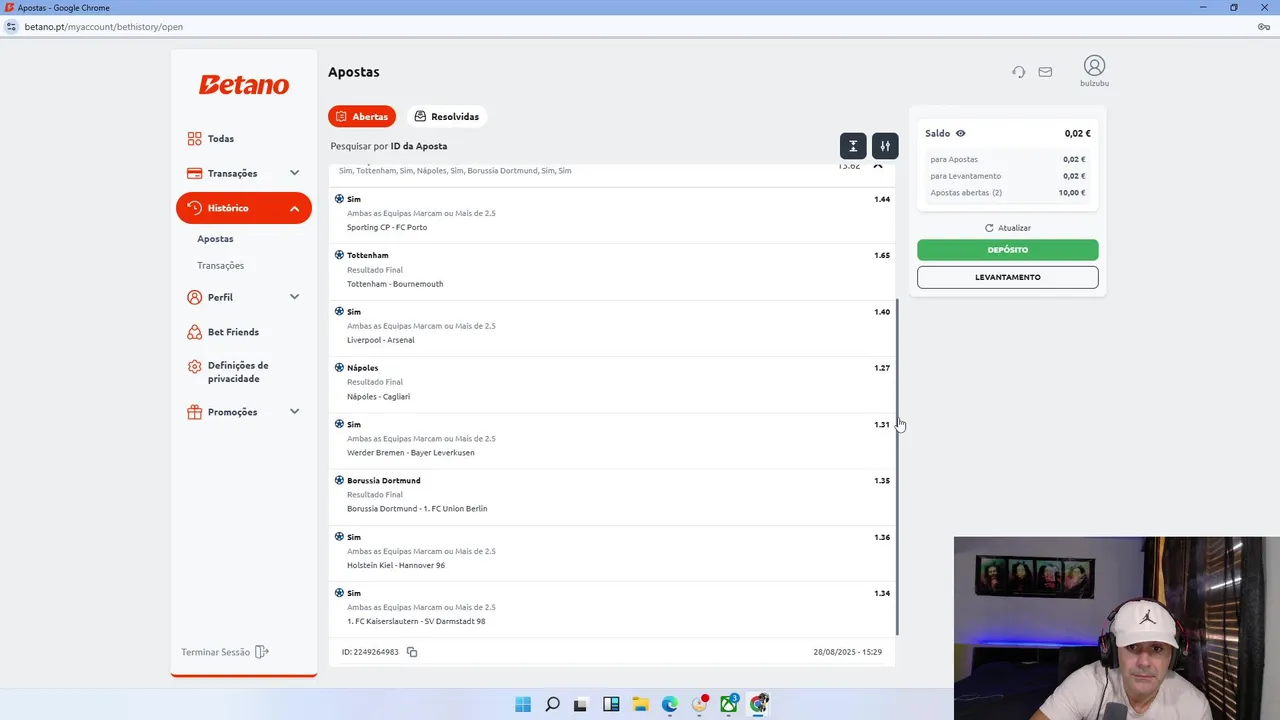Open Transações under Histórico

220,266
